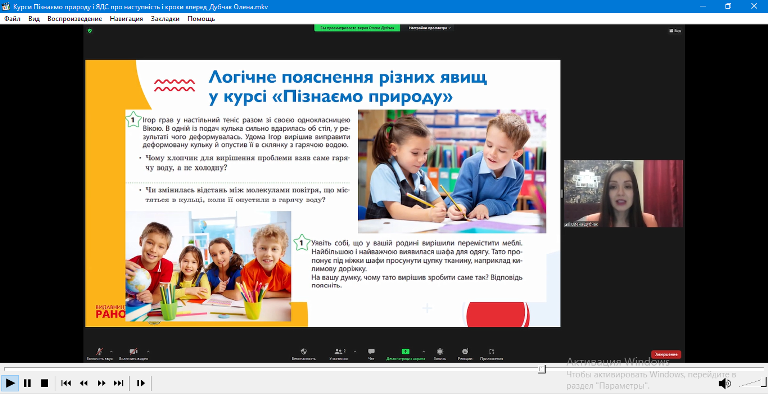
Task: Open the Файл menu
Action: (12, 19)
